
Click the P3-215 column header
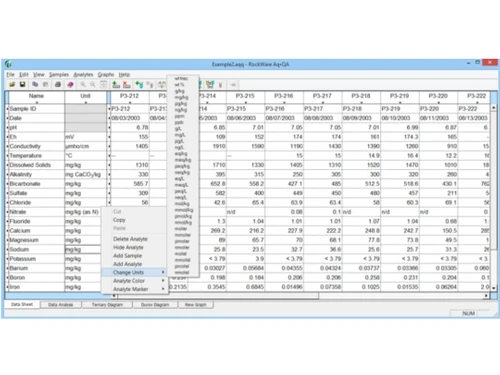(x=245, y=97)
